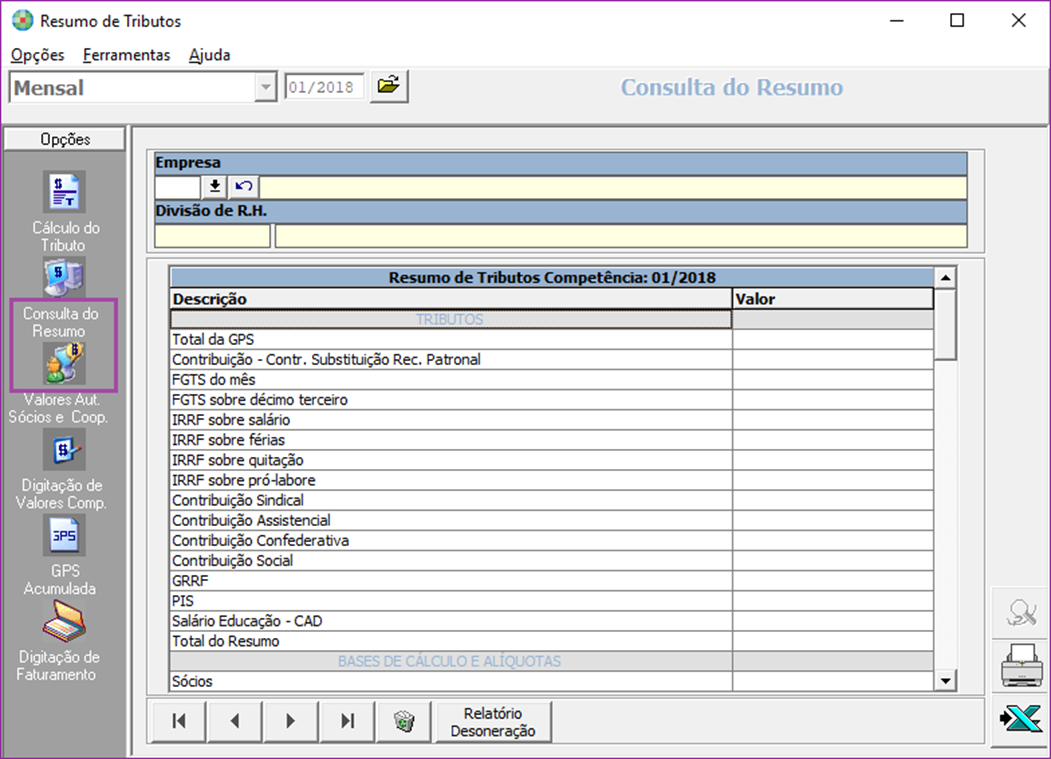The width and height of the screenshot is (1051, 759).
Task: Click the open folder icon beside the date
Action: coord(389,86)
